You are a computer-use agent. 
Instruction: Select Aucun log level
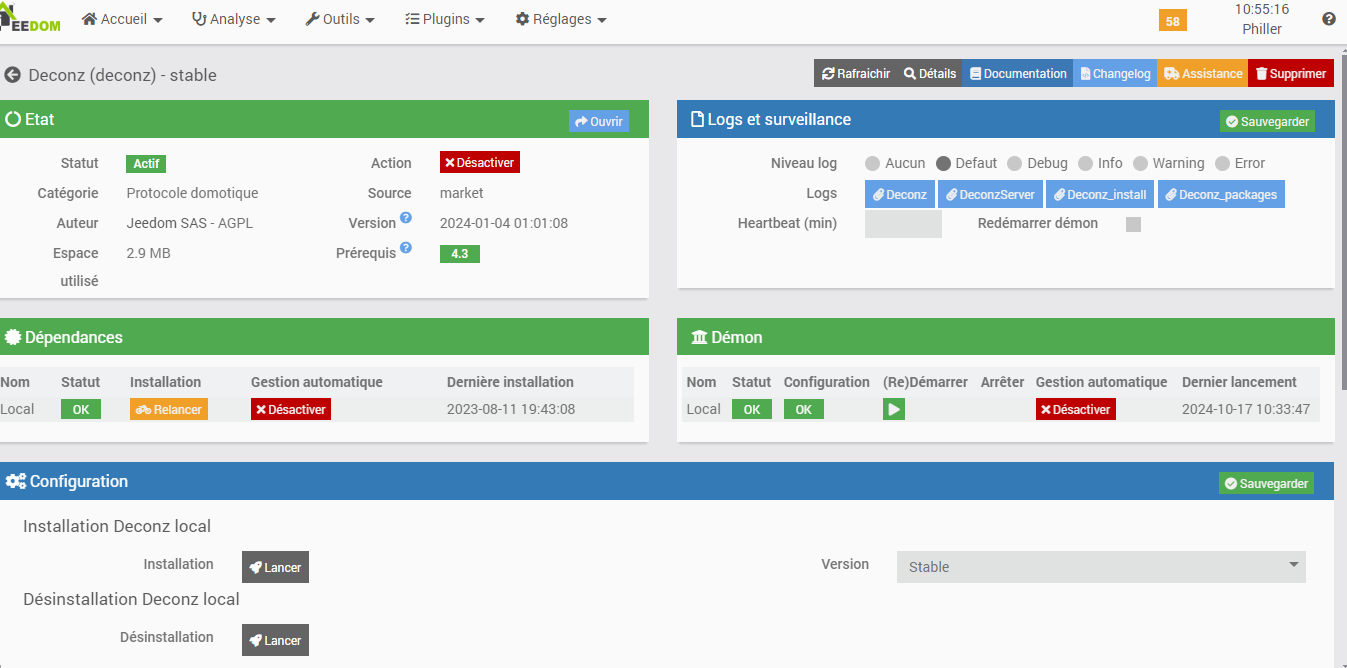[x=872, y=163]
